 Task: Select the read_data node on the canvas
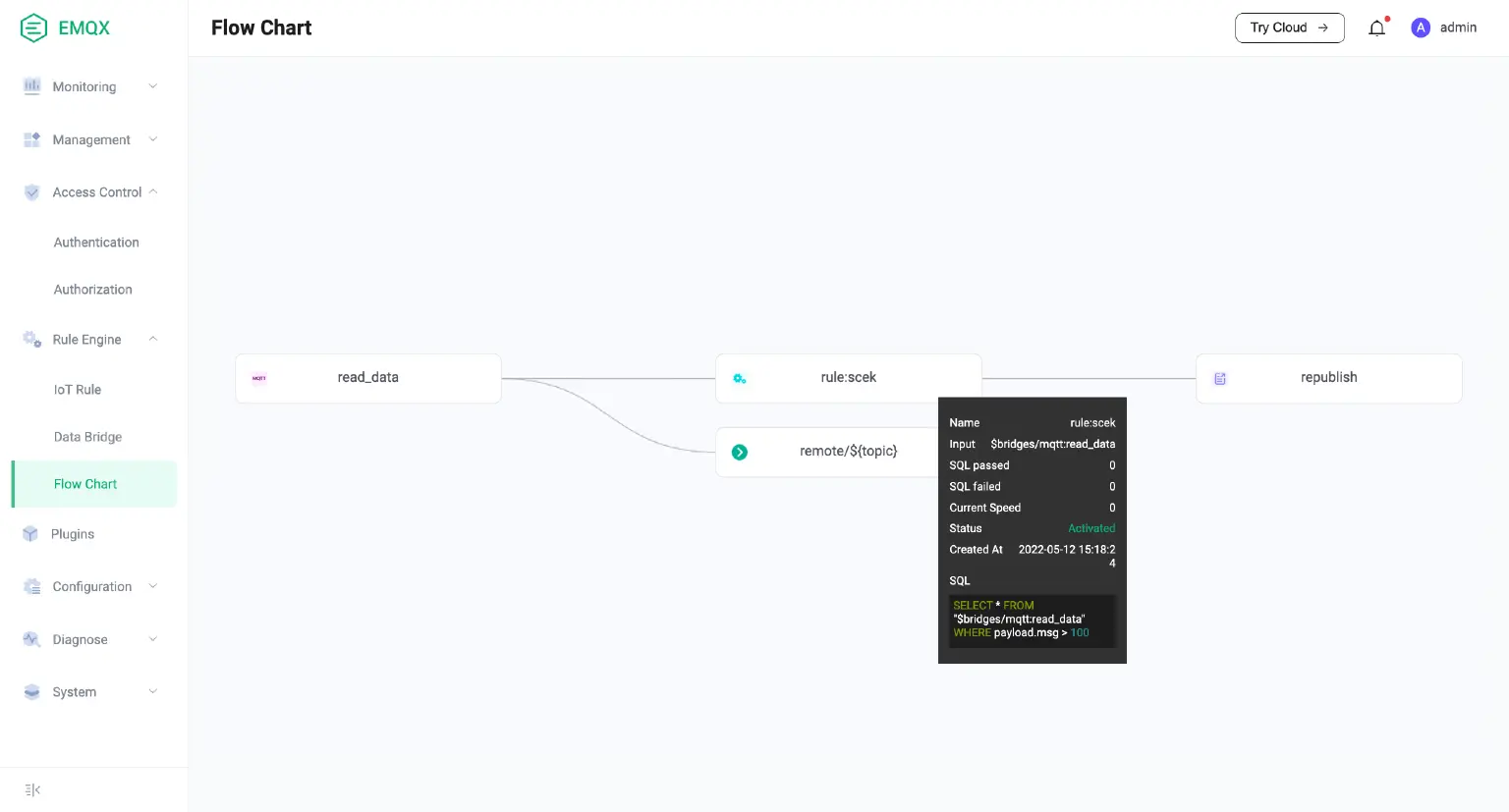pyautogui.click(x=368, y=378)
